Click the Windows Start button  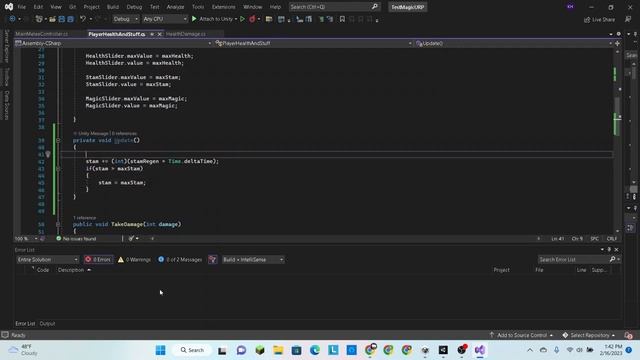[160, 350]
